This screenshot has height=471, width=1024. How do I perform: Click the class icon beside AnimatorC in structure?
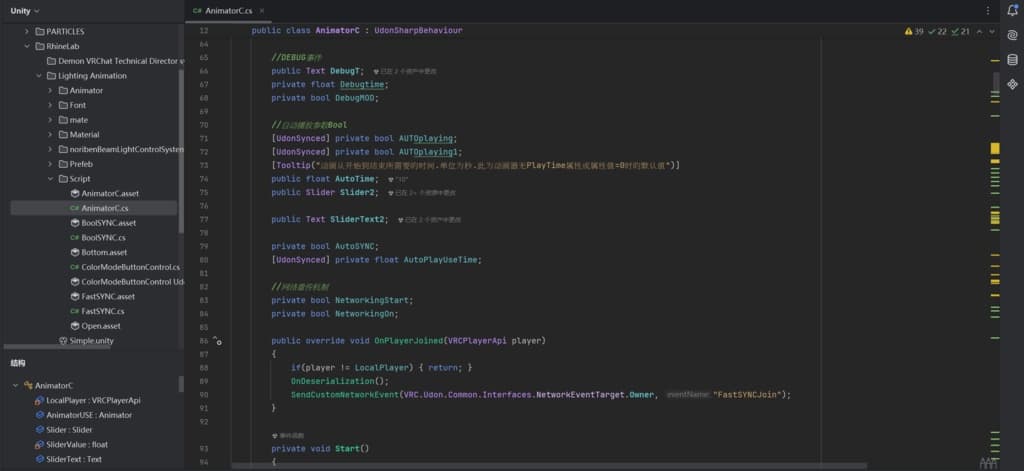[x=28, y=385]
